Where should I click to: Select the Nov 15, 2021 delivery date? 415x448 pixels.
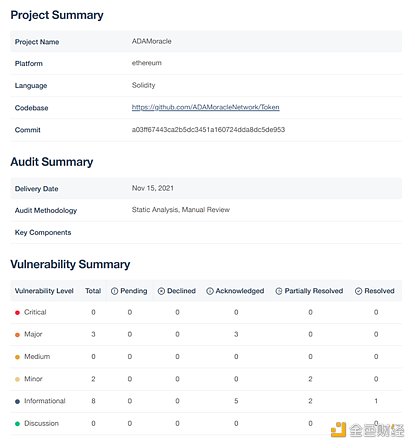click(153, 188)
